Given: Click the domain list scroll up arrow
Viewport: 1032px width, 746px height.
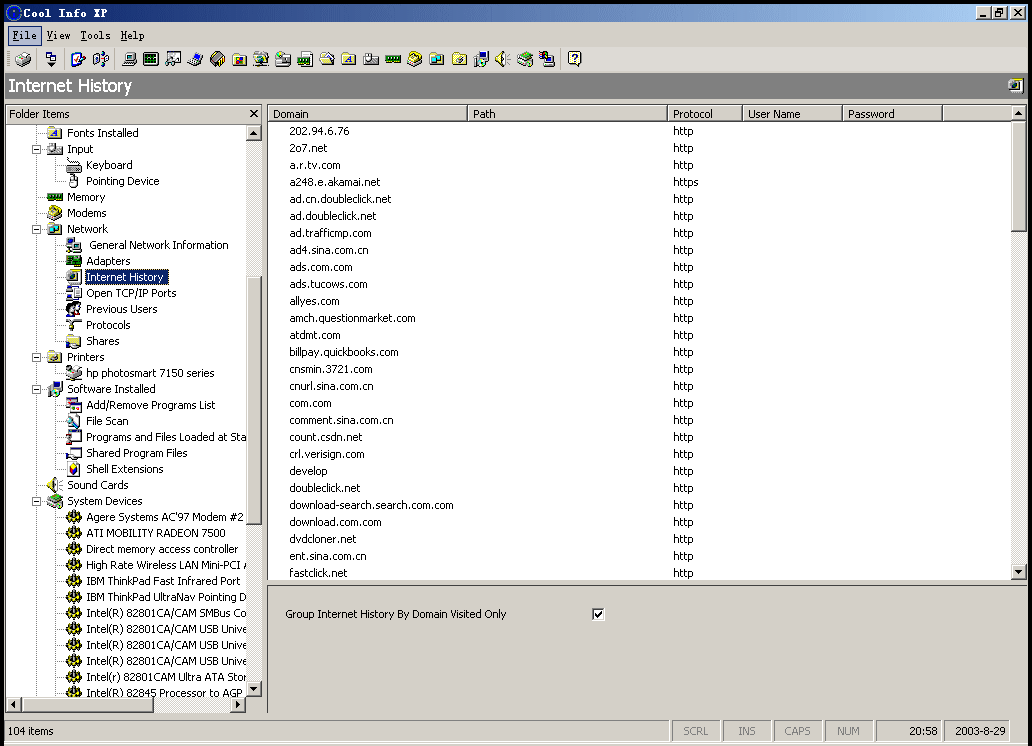Looking at the screenshot, I should pyautogui.click(x=1018, y=113).
